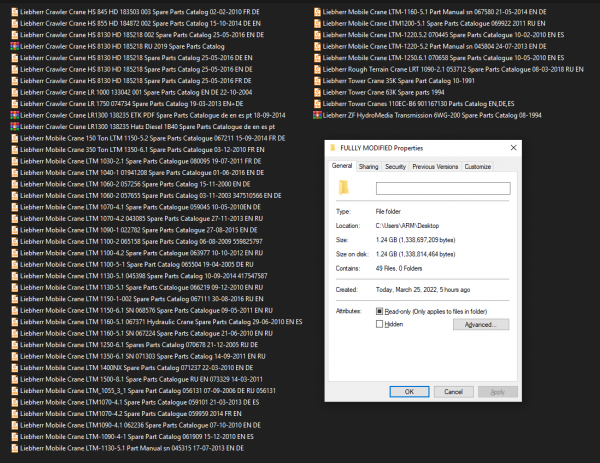
Task: Open the Customize tab
Action: click(x=478, y=166)
